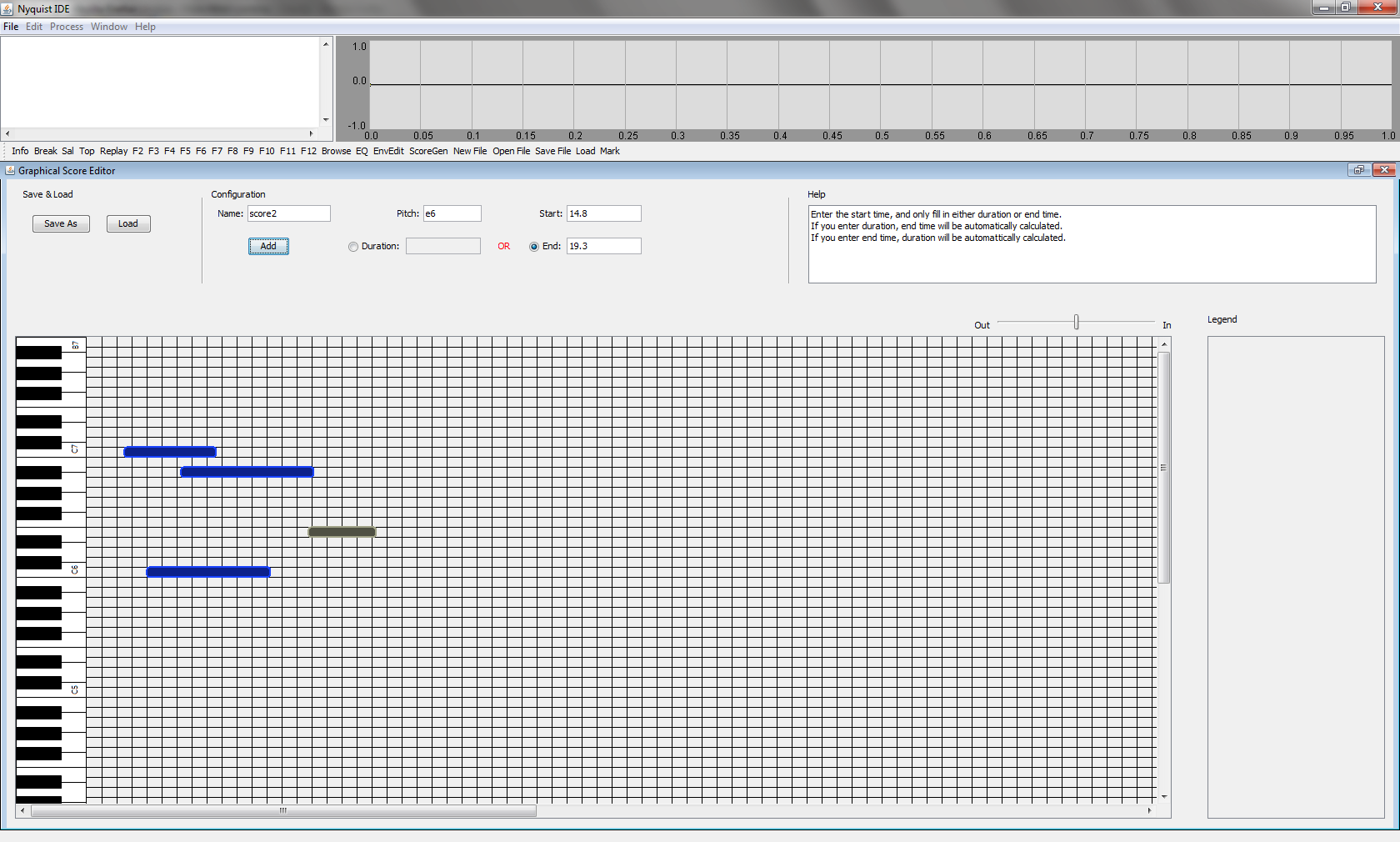Click the Save As button
This screenshot has width=1400, height=842.
tap(61, 223)
